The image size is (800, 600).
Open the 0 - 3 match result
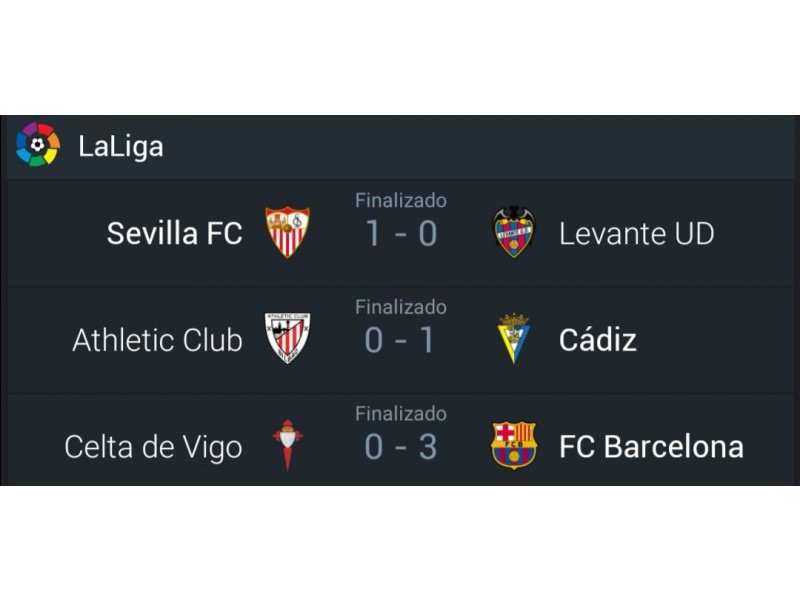(401, 447)
